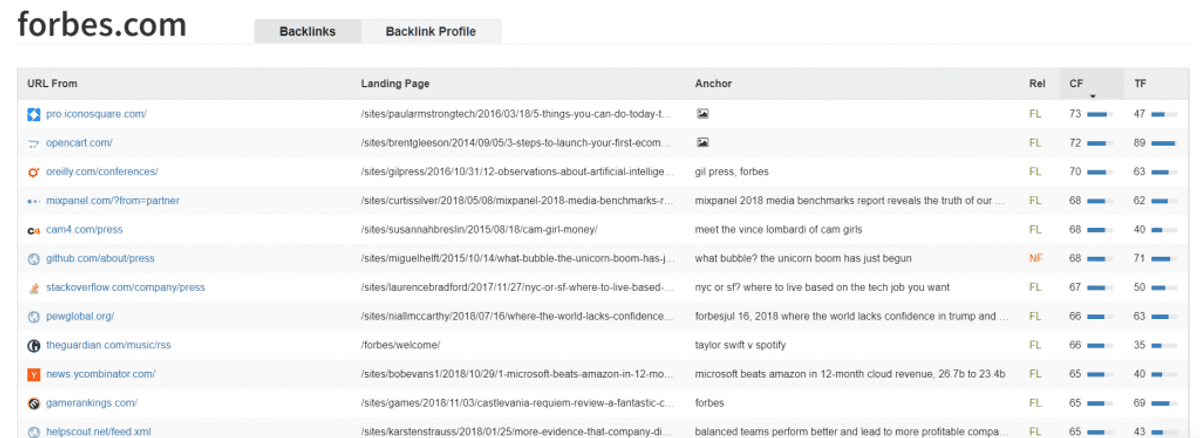Click the karstenstrauss landing page path
Image resolution: width=1200 pixels, height=438 pixels.
[x=516, y=432]
